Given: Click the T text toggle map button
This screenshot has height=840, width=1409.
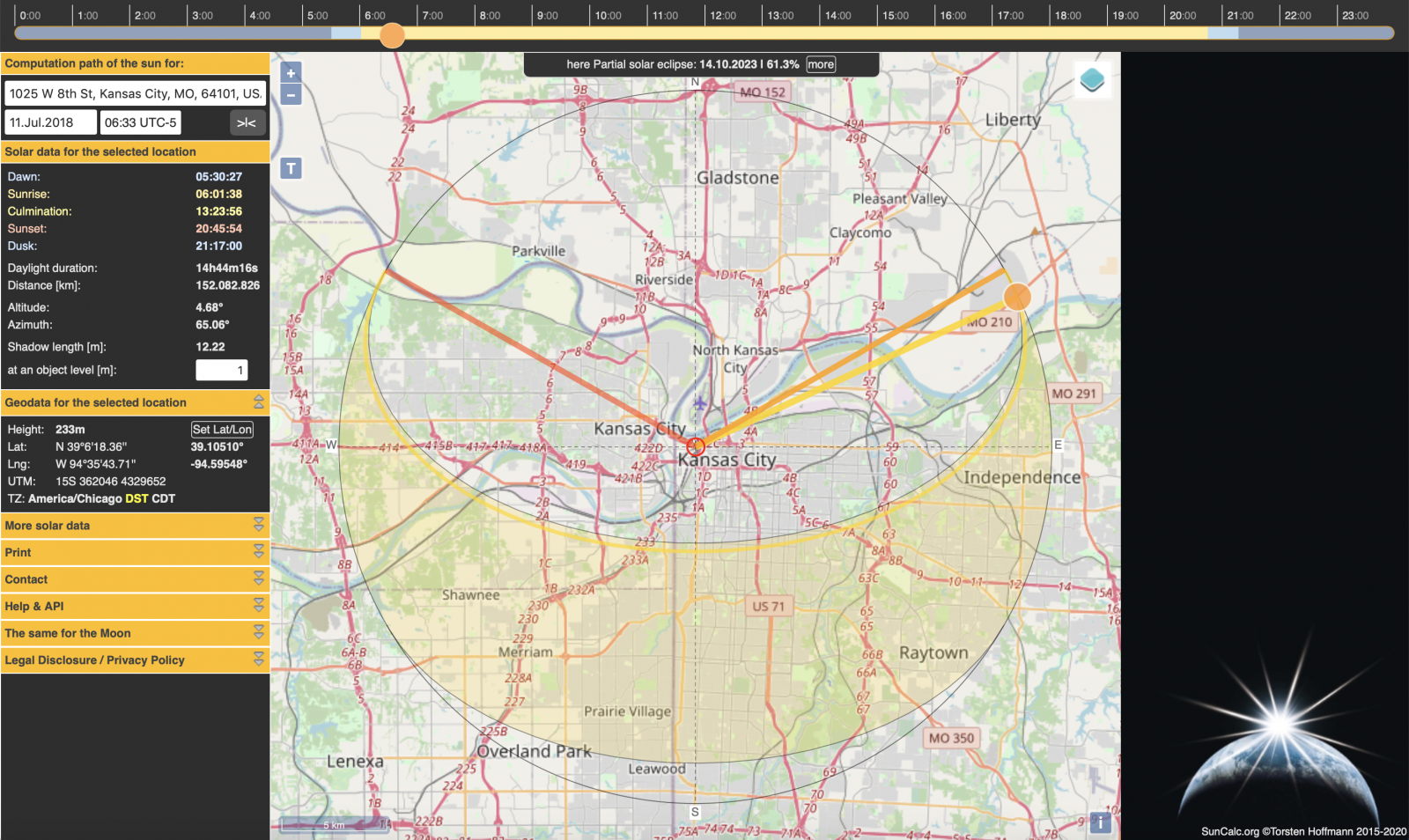Looking at the screenshot, I should pos(291,168).
